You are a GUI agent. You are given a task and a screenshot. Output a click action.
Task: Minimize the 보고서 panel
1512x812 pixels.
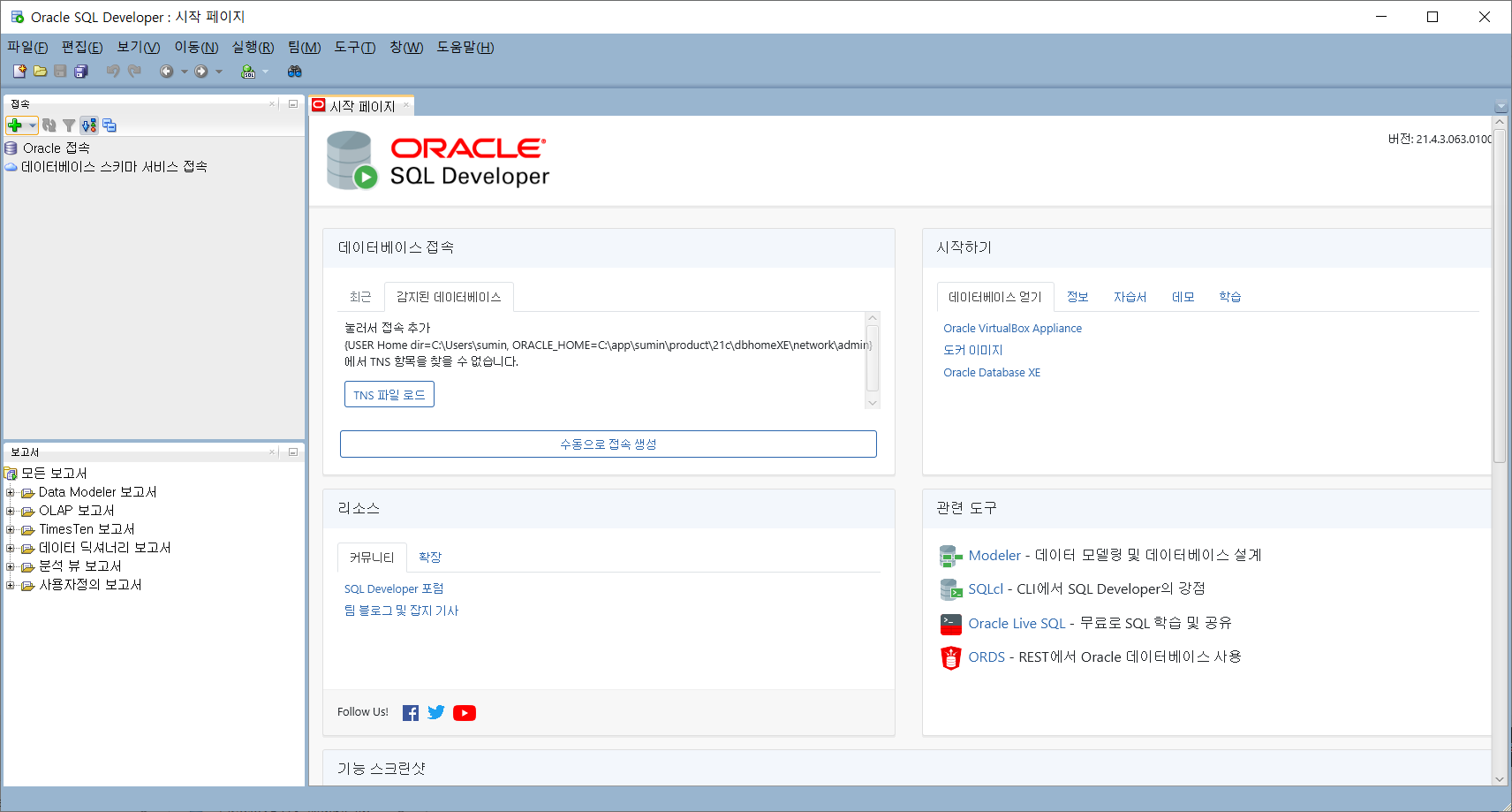coord(293,452)
